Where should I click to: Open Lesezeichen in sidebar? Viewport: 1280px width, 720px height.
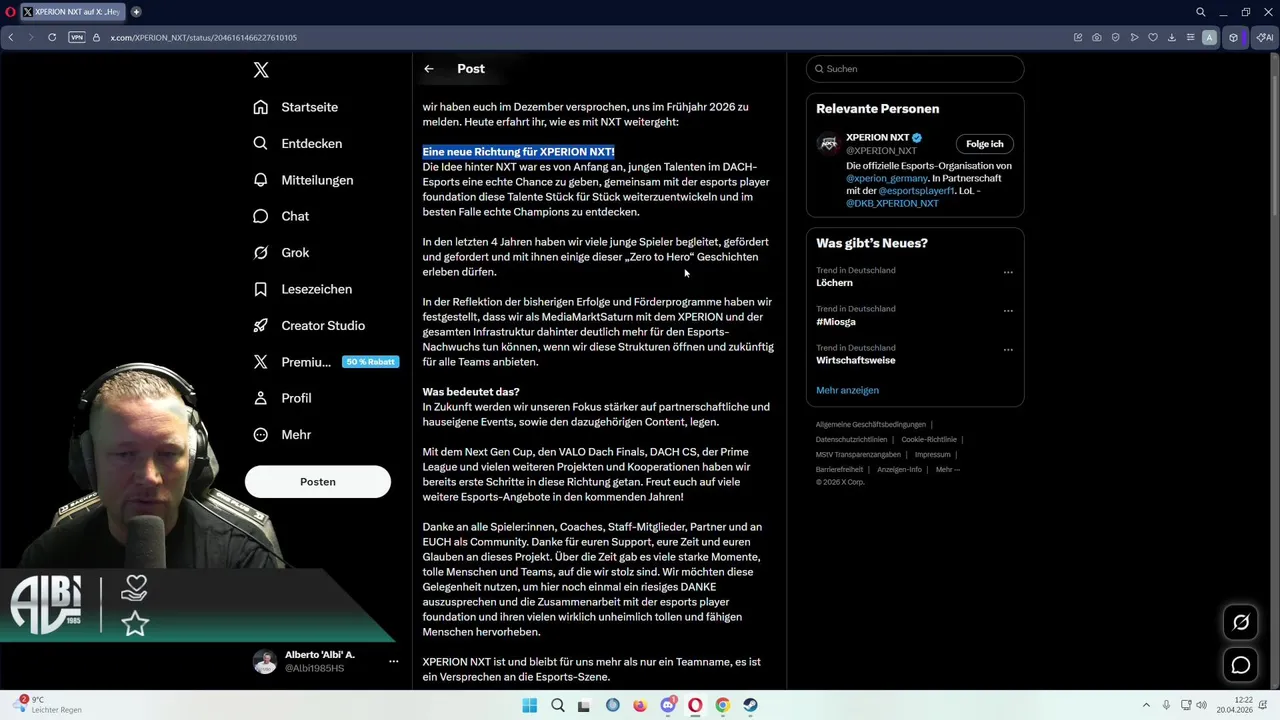[317, 289]
